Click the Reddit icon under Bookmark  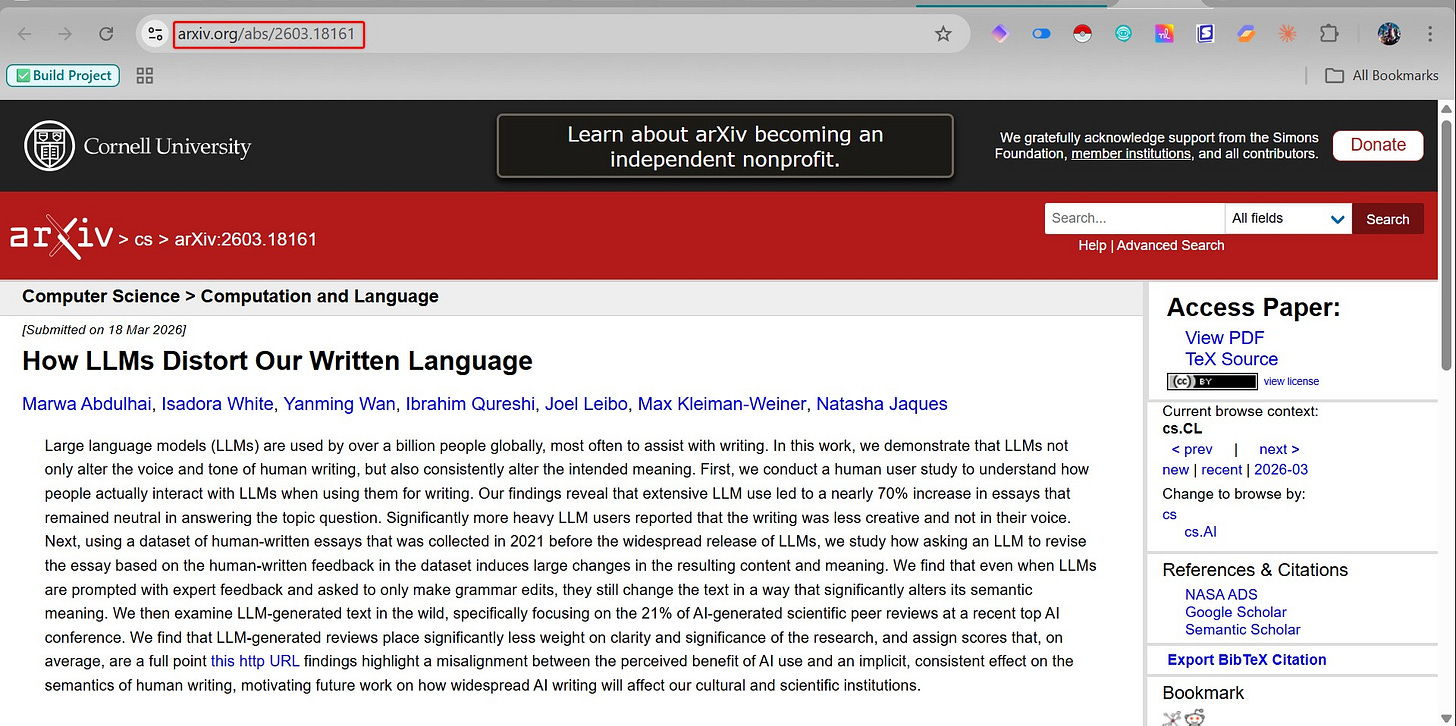(1193, 716)
